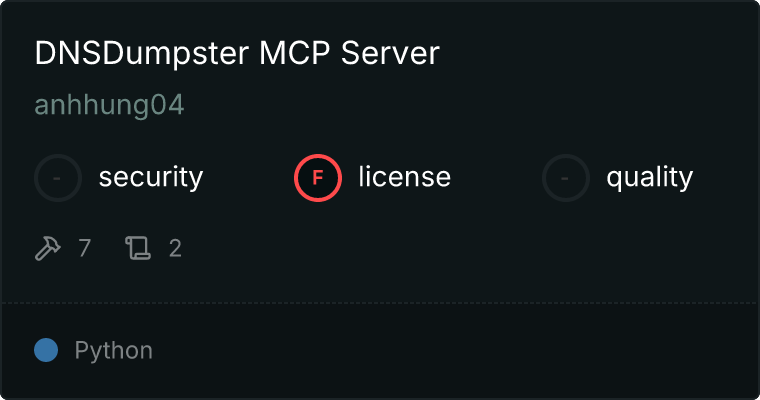Screen dimensions: 760x400
Task: Click the security label text
Action: [151, 177]
